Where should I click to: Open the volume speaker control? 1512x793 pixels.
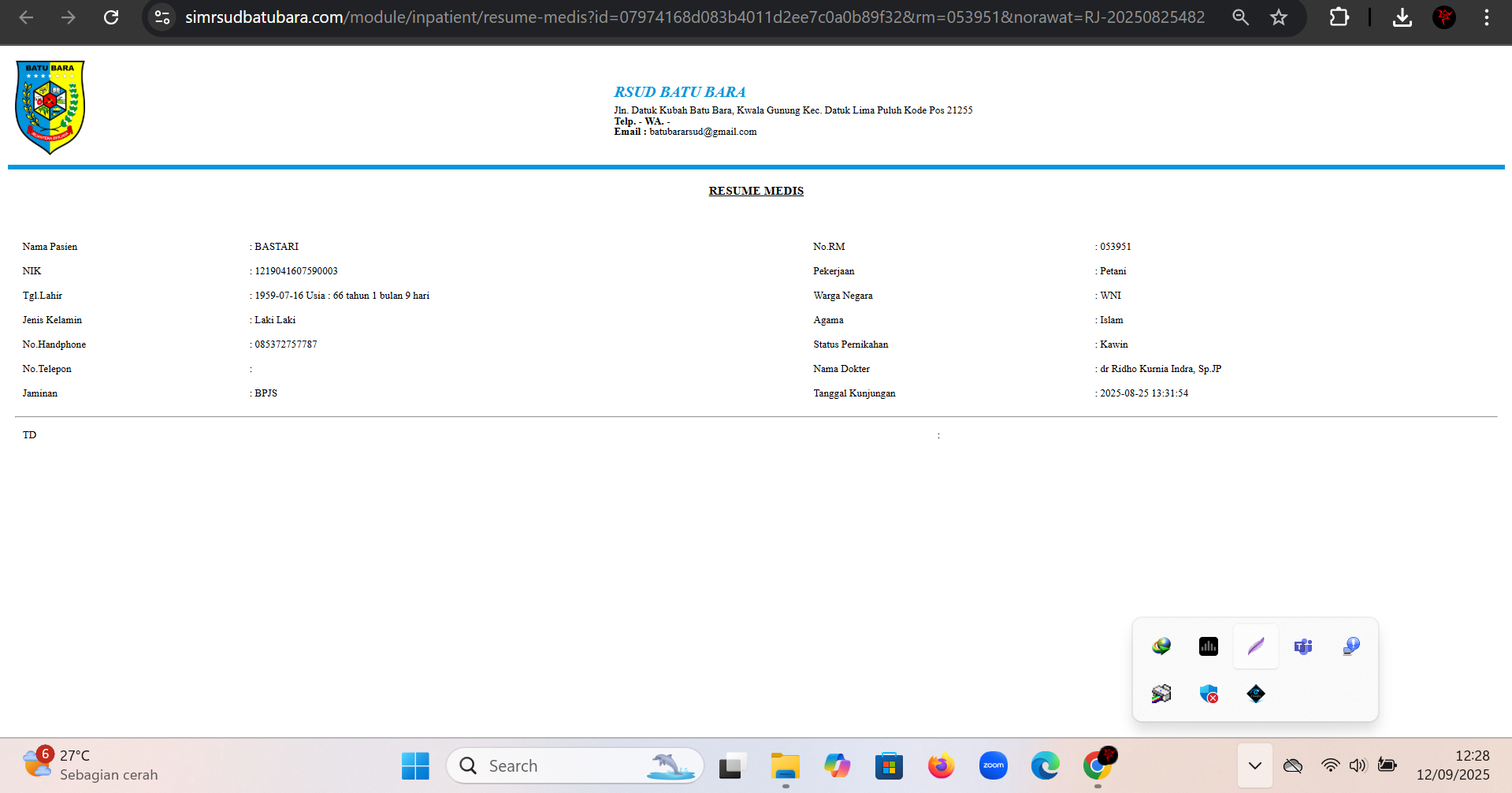tap(1358, 765)
